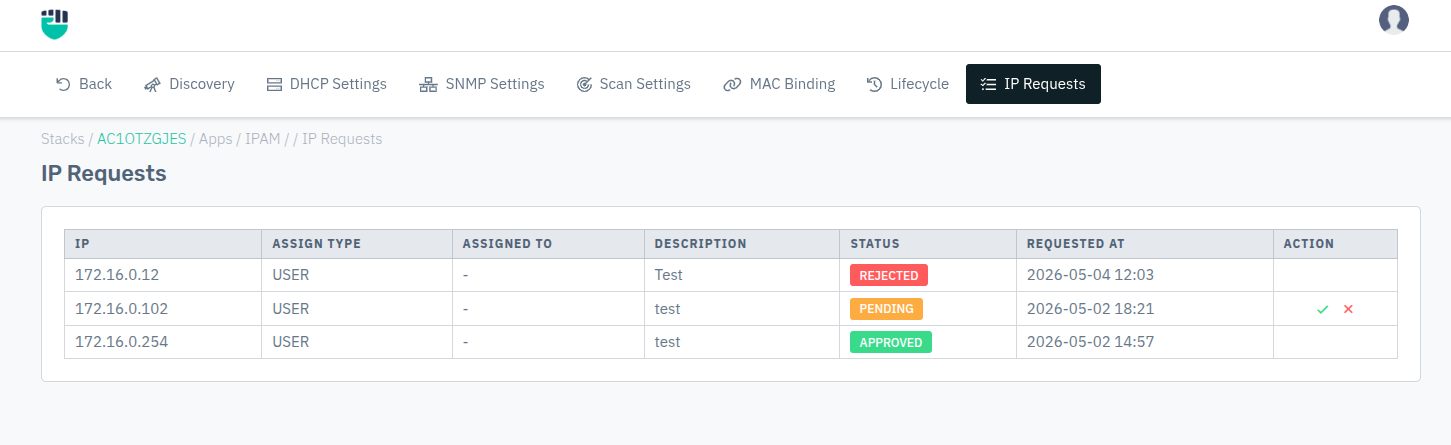The image size is (1451, 445).
Task: Click the 2026-05-04 12:03 timestamp
Action: tap(1090, 275)
